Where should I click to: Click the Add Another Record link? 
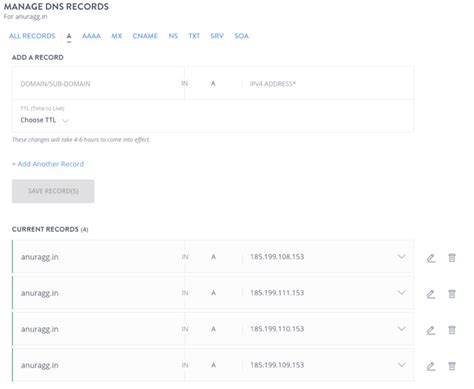[x=48, y=164]
